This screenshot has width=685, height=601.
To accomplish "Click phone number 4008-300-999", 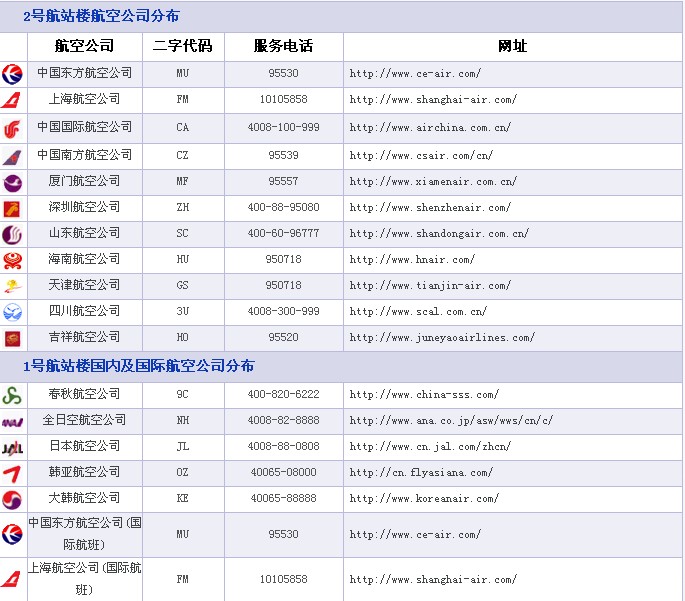I will 284,311.
